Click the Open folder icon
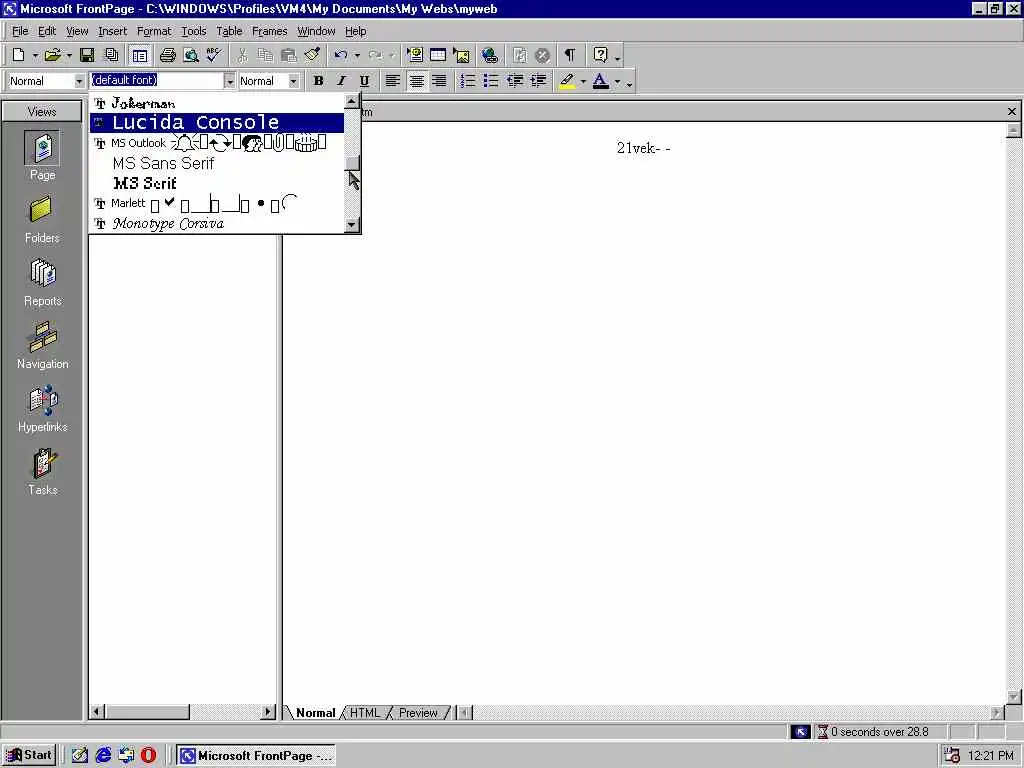The height and width of the screenshot is (768, 1024). 52,56
